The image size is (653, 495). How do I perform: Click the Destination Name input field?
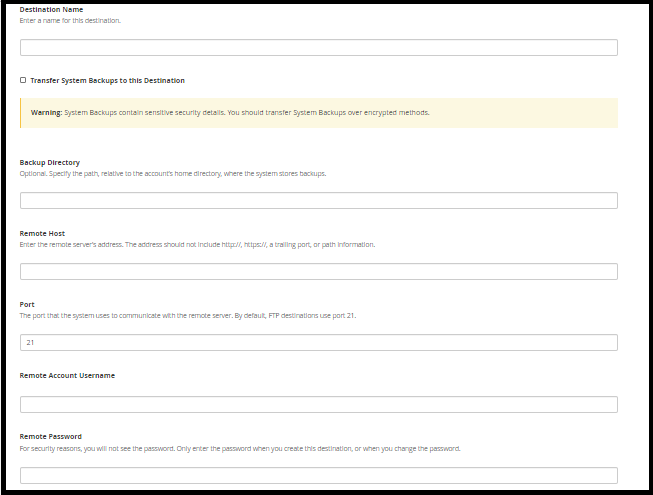[x=319, y=47]
